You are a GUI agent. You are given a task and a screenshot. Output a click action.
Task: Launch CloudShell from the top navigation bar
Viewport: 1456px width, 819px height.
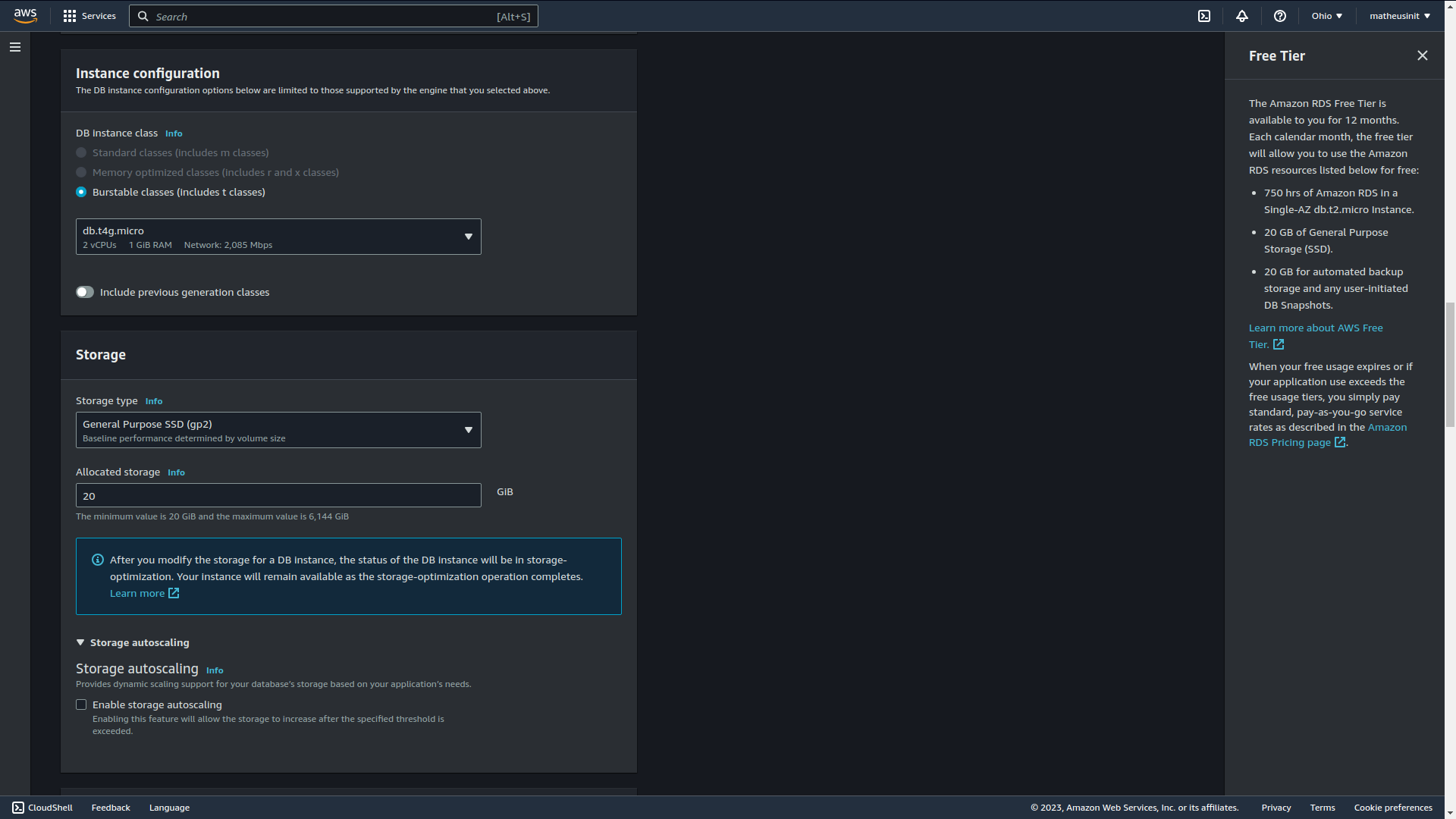[x=1204, y=16]
